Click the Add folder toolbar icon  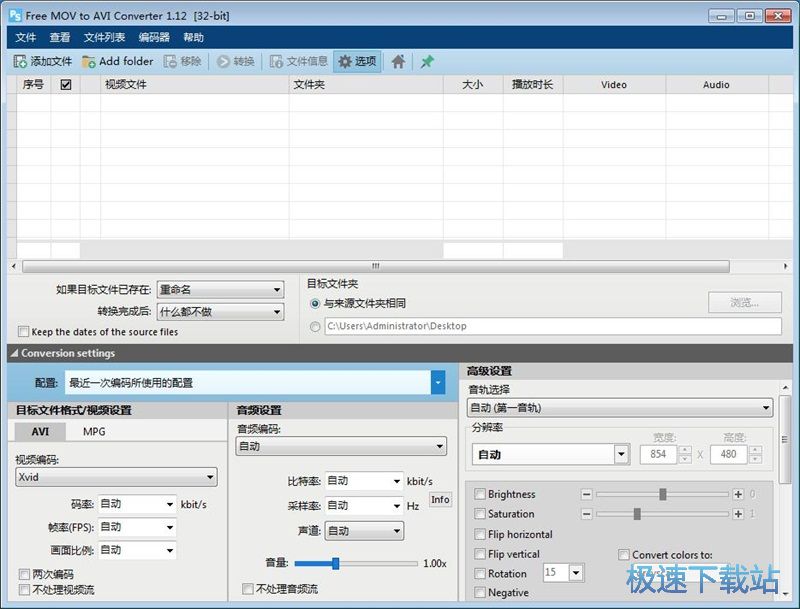pyautogui.click(x=89, y=61)
